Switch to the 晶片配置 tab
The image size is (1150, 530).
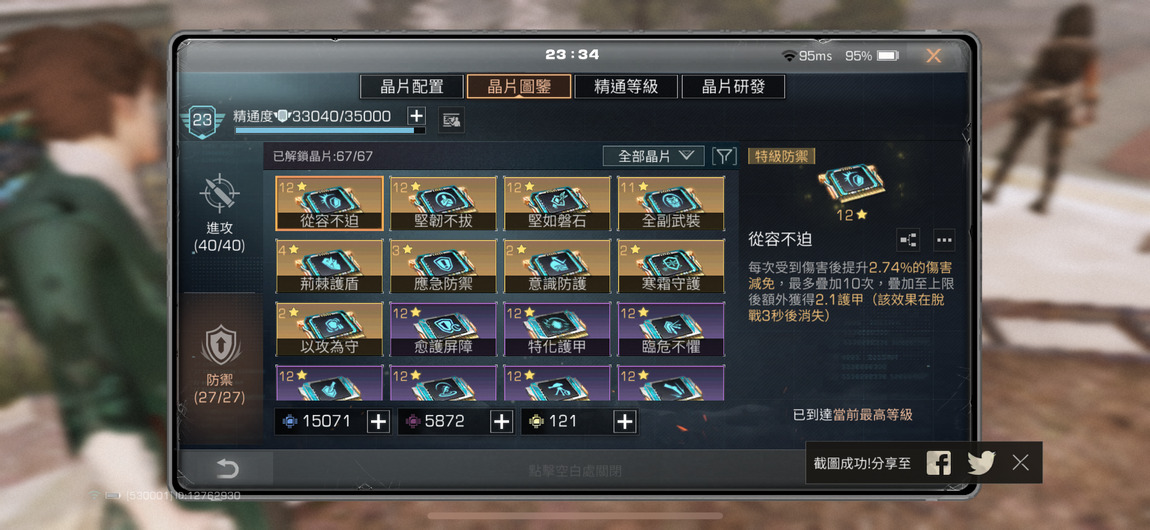coord(411,87)
